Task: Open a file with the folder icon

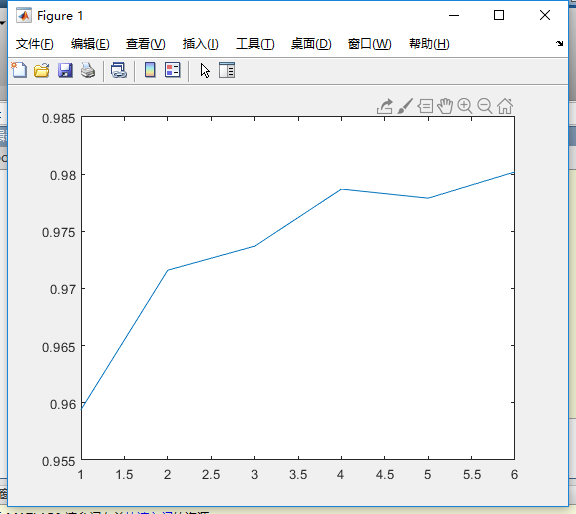Action: [42, 70]
